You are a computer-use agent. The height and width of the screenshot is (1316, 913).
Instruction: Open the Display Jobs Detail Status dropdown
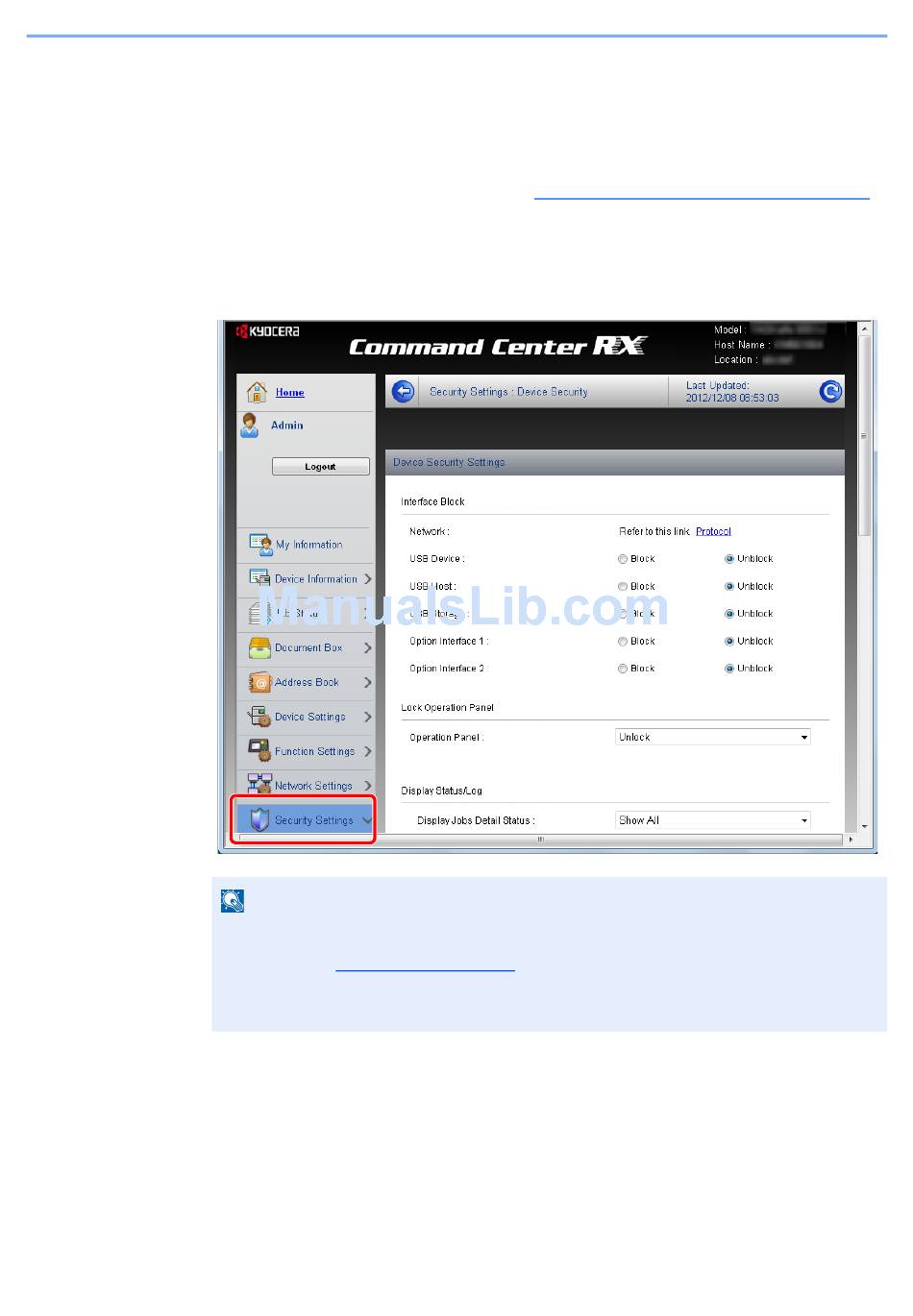pyautogui.click(x=713, y=820)
